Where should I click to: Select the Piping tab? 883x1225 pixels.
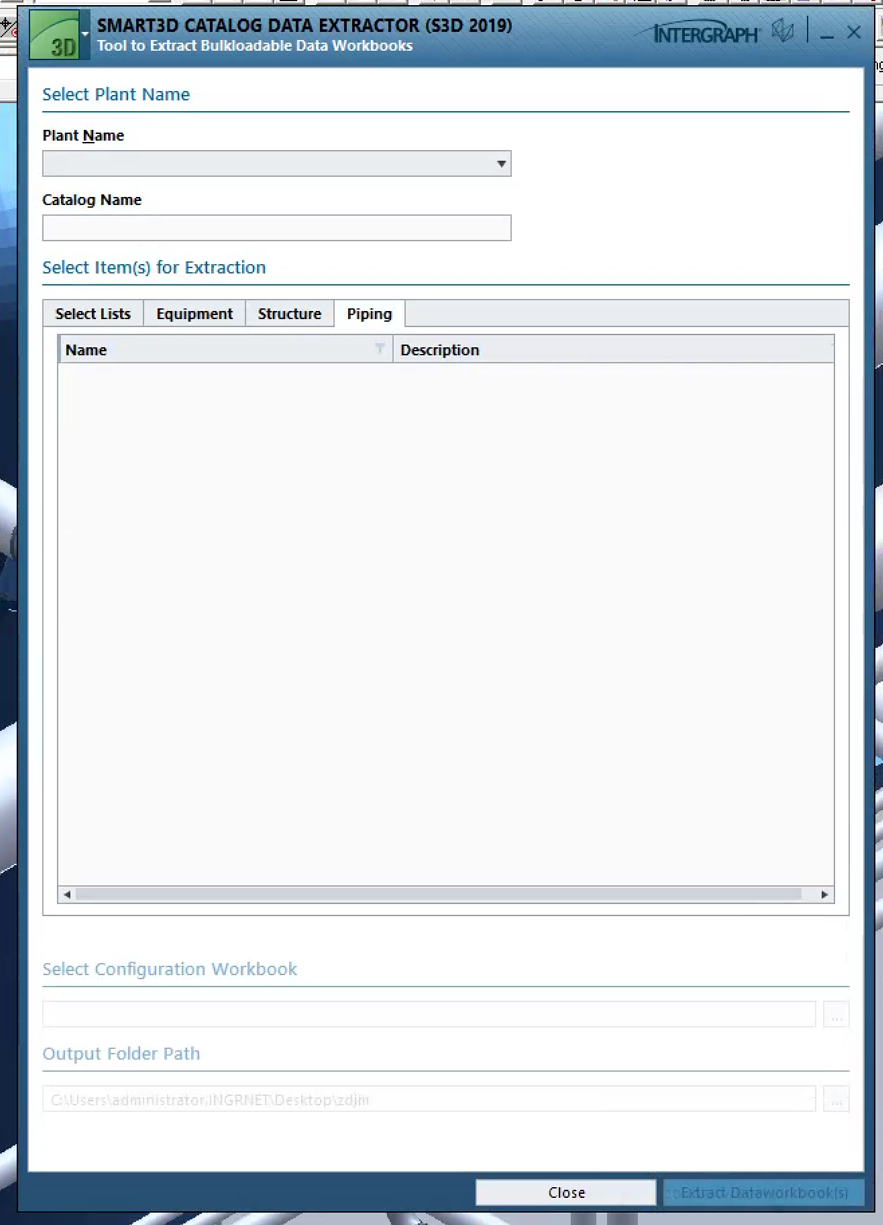coord(369,313)
